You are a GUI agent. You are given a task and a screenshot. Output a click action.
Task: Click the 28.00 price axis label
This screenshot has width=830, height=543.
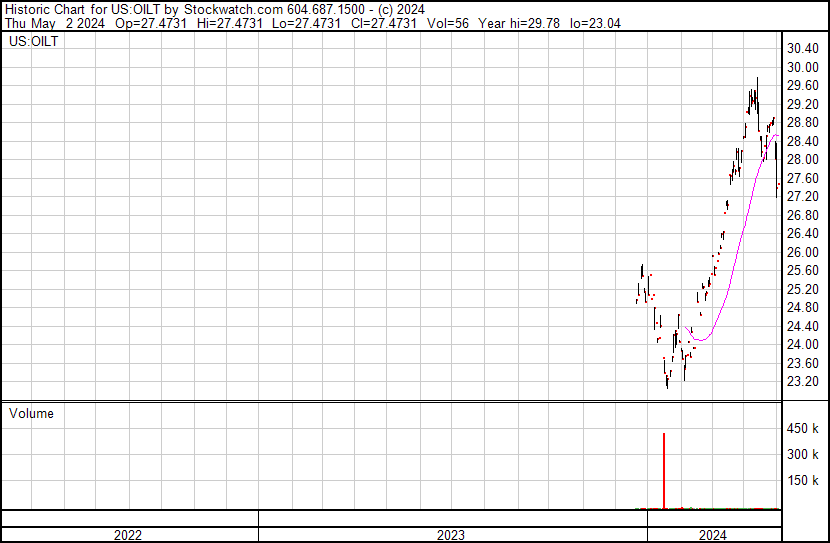coord(803,160)
